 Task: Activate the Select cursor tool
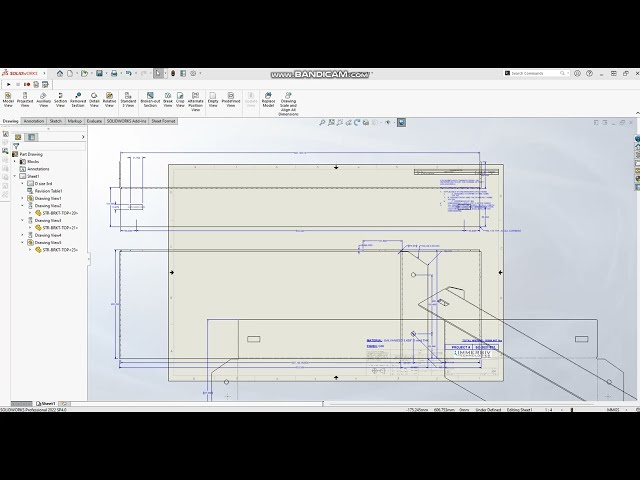point(158,73)
